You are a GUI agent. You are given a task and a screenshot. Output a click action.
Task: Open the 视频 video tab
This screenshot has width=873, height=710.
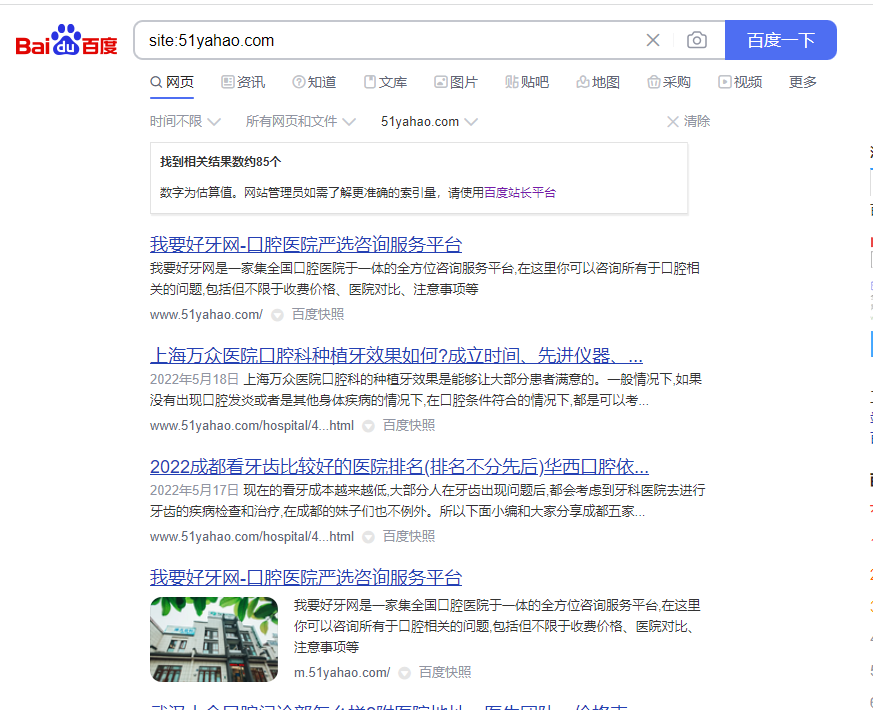coord(740,82)
